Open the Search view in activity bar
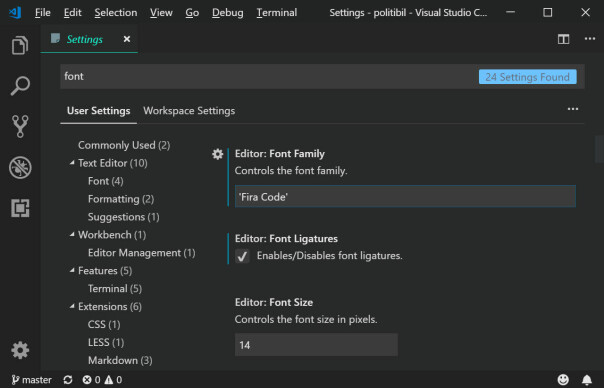 click(20, 86)
